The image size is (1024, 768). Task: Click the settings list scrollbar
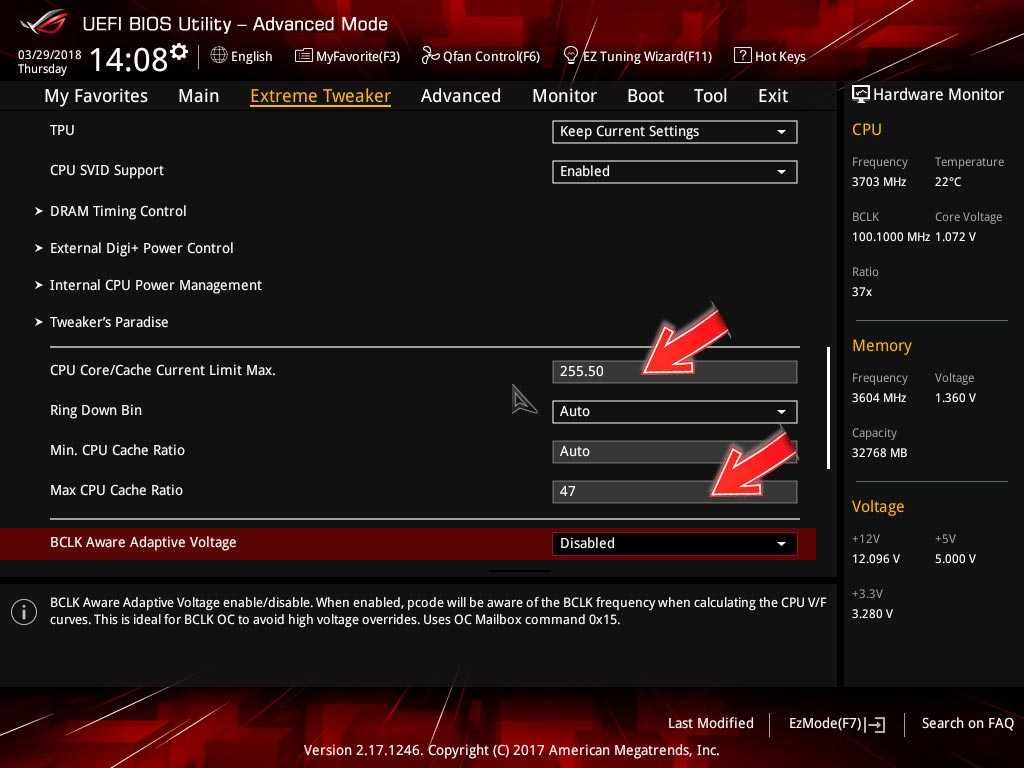(x=828, y=408)
